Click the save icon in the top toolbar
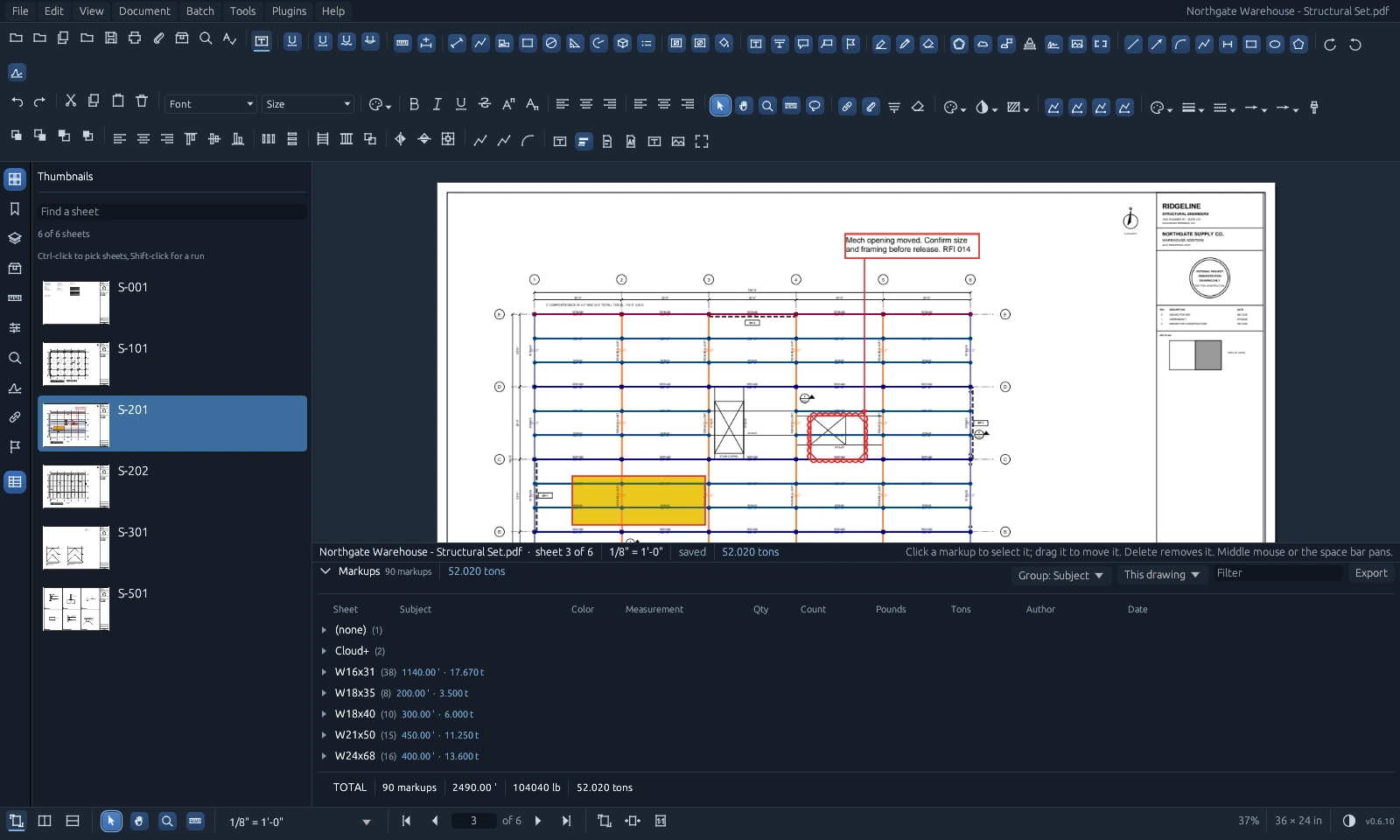Screen dimensions: 1400x840 [x=111, y=38]
